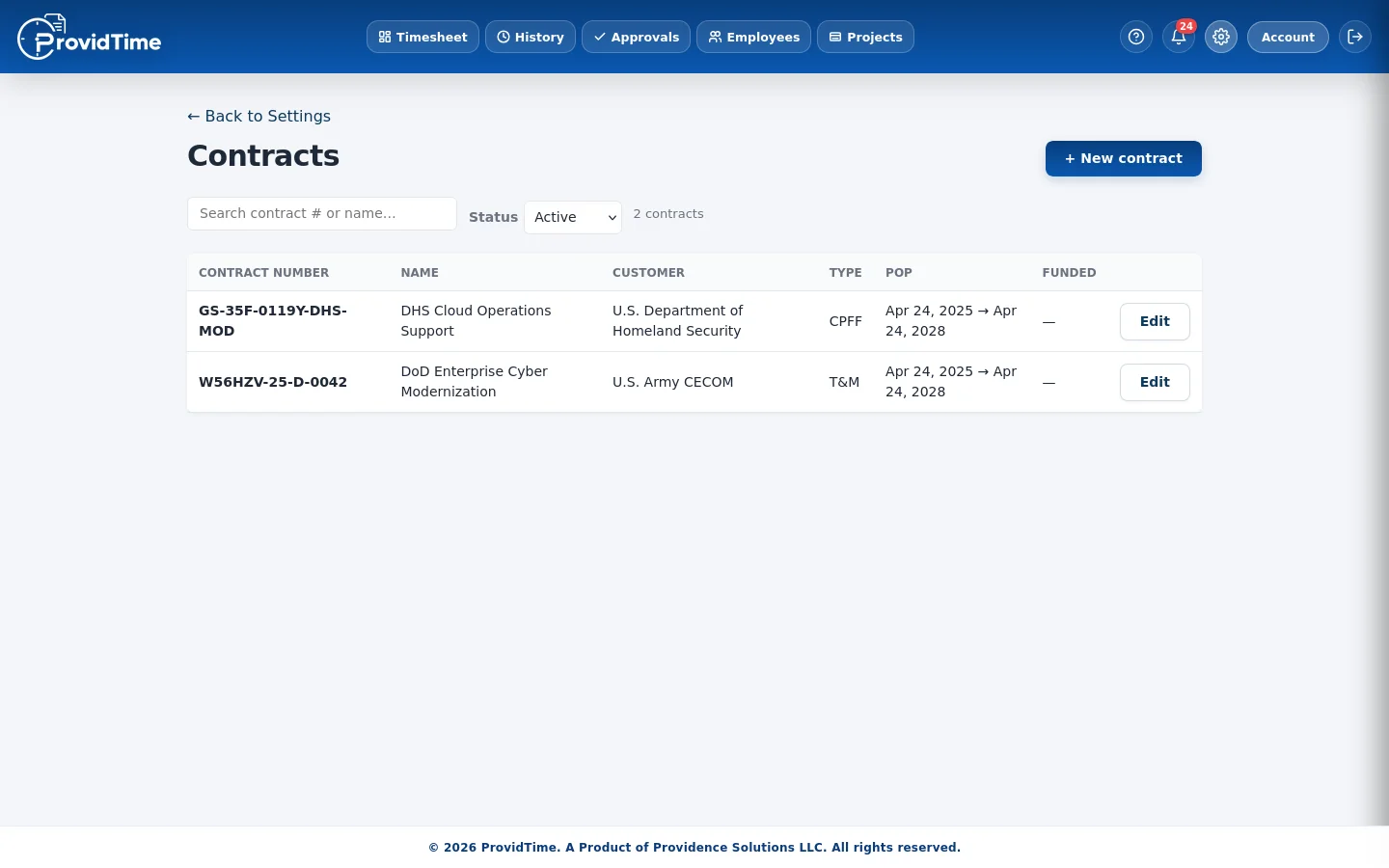Click the CUSTOMER column header

tap(648, 273)
